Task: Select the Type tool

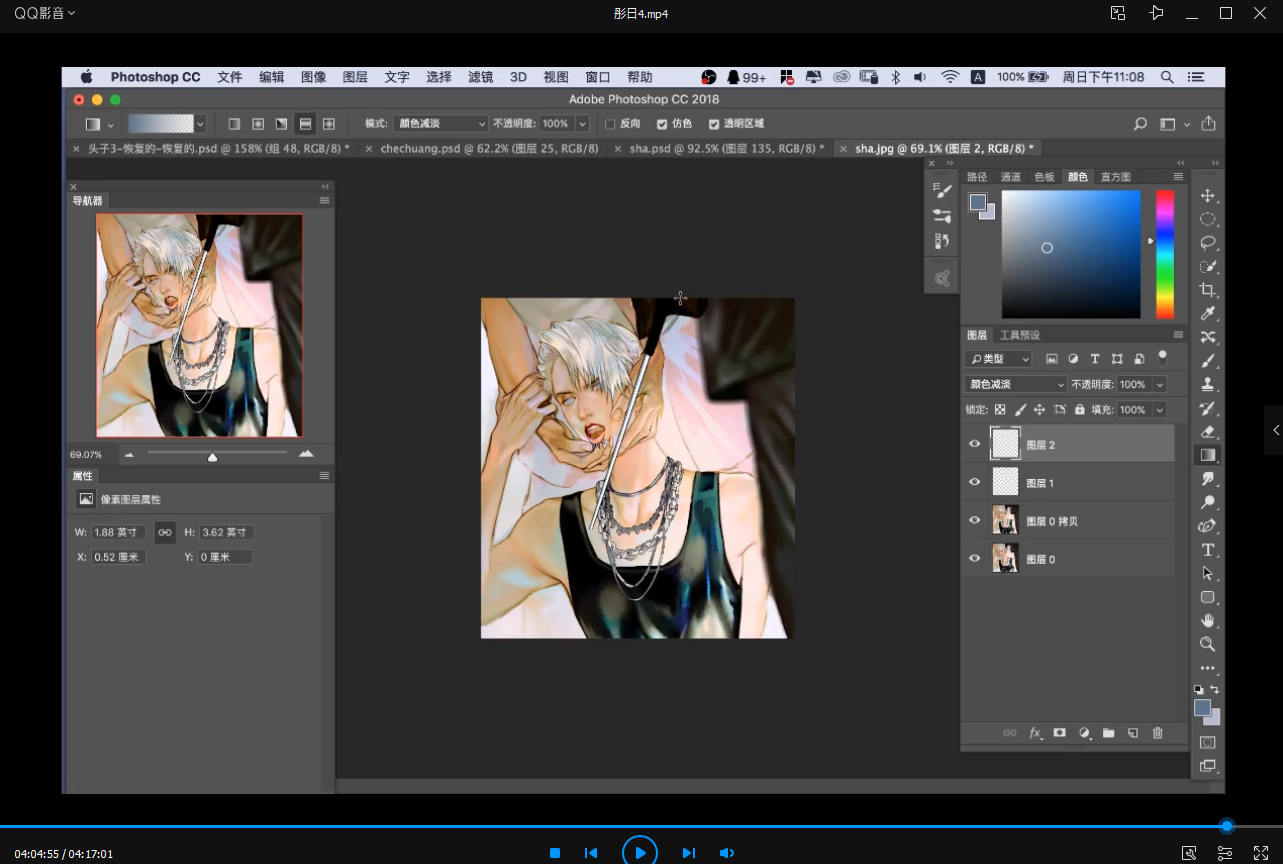Action: pyautogui.click(x=1208, y=550)
